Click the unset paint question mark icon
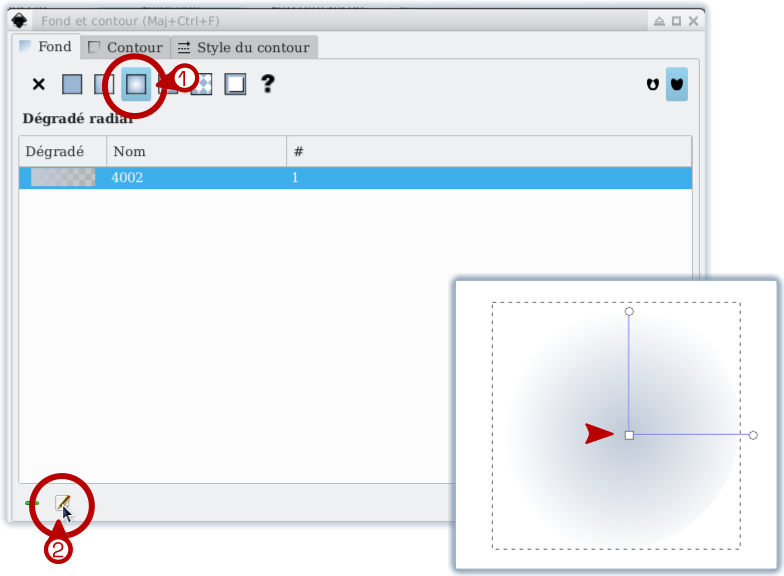The height and width of the screenshot is (576, 784). (x=267, y=85)
